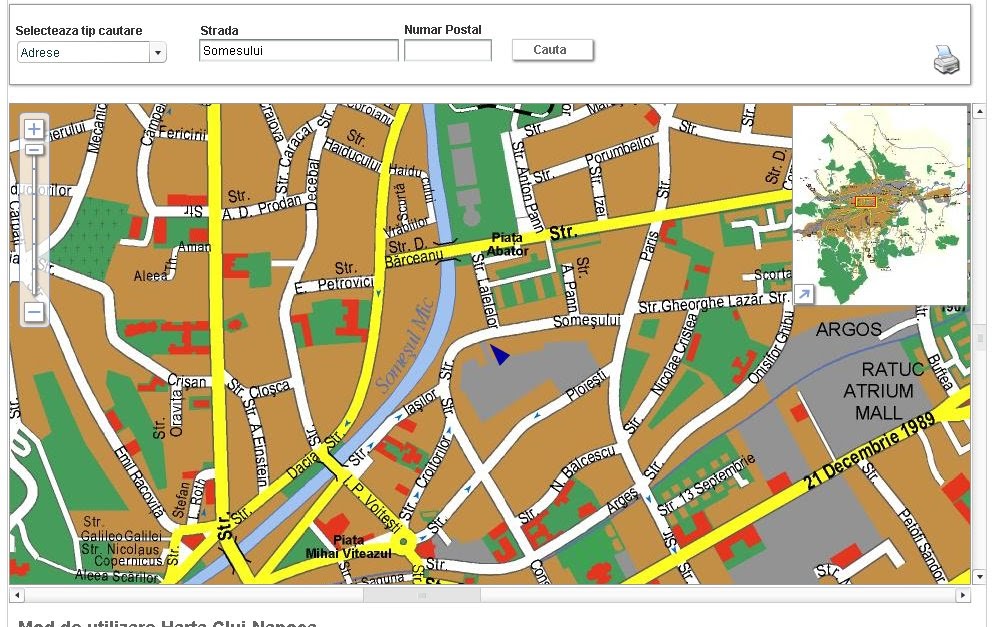Click the Piata Abator label

click(x=507, y=244)
